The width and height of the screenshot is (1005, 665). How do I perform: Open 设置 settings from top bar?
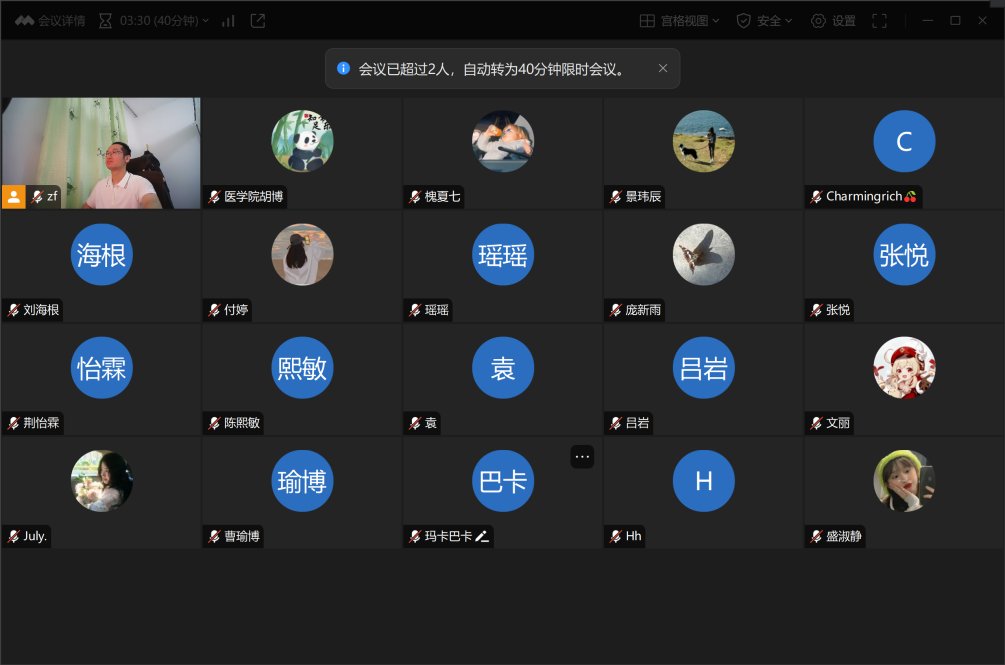(833, 21)
